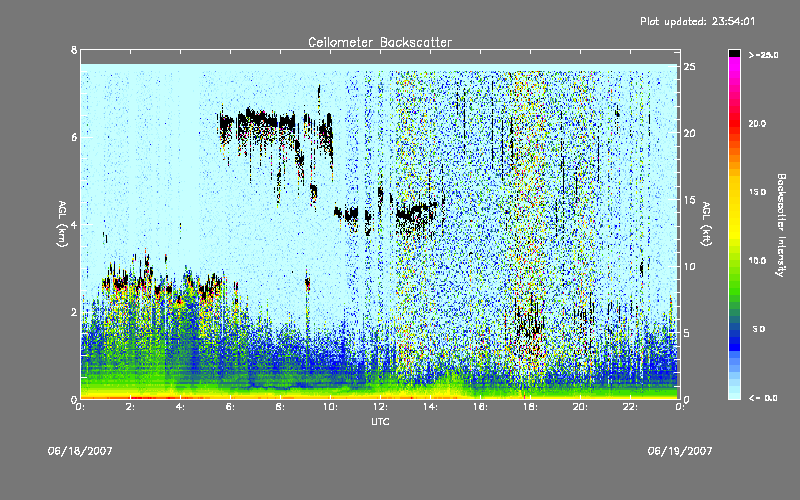Click the "<= 0.0" colorbar minimum label
The image size is (800, 500).
tap(764, 398)
